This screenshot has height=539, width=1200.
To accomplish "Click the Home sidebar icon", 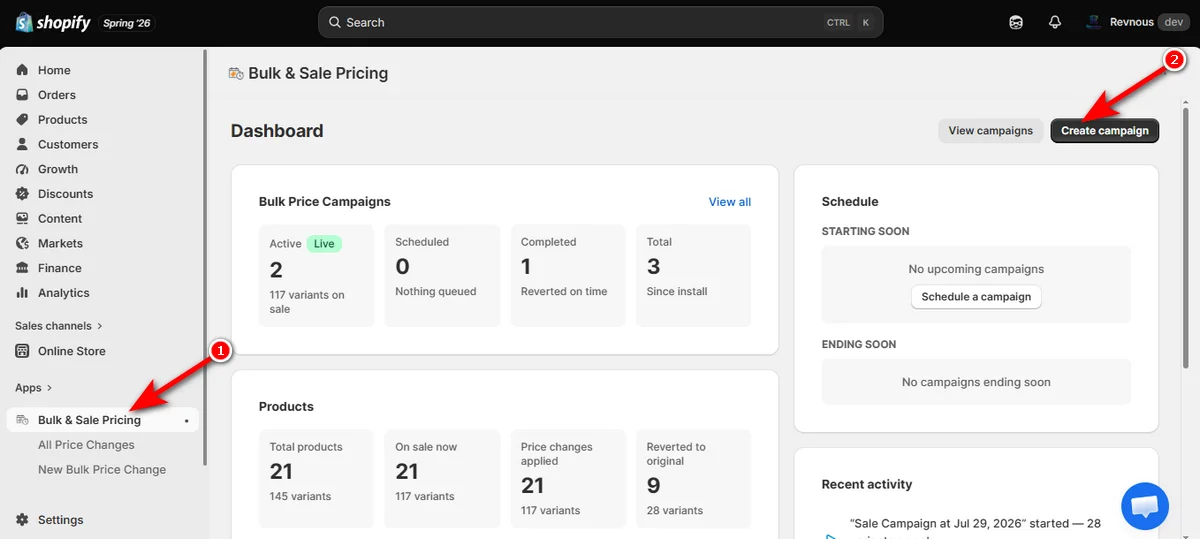I will point(22,70).
